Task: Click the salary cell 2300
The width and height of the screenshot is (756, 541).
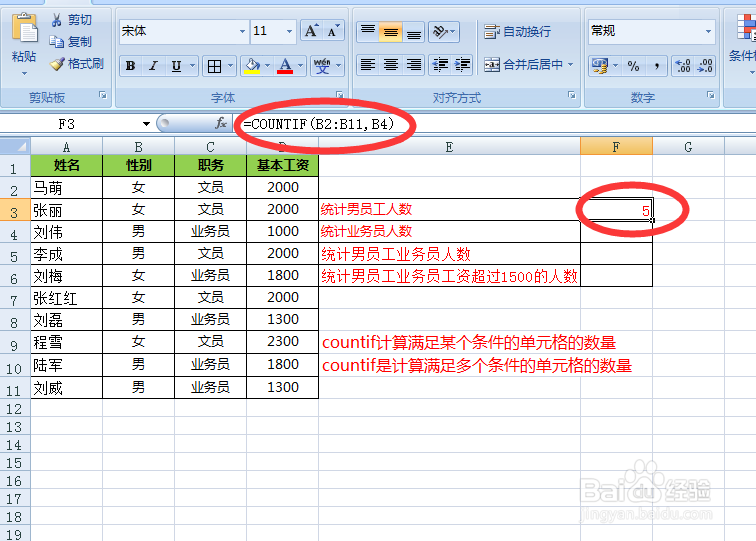Action: 283,341
